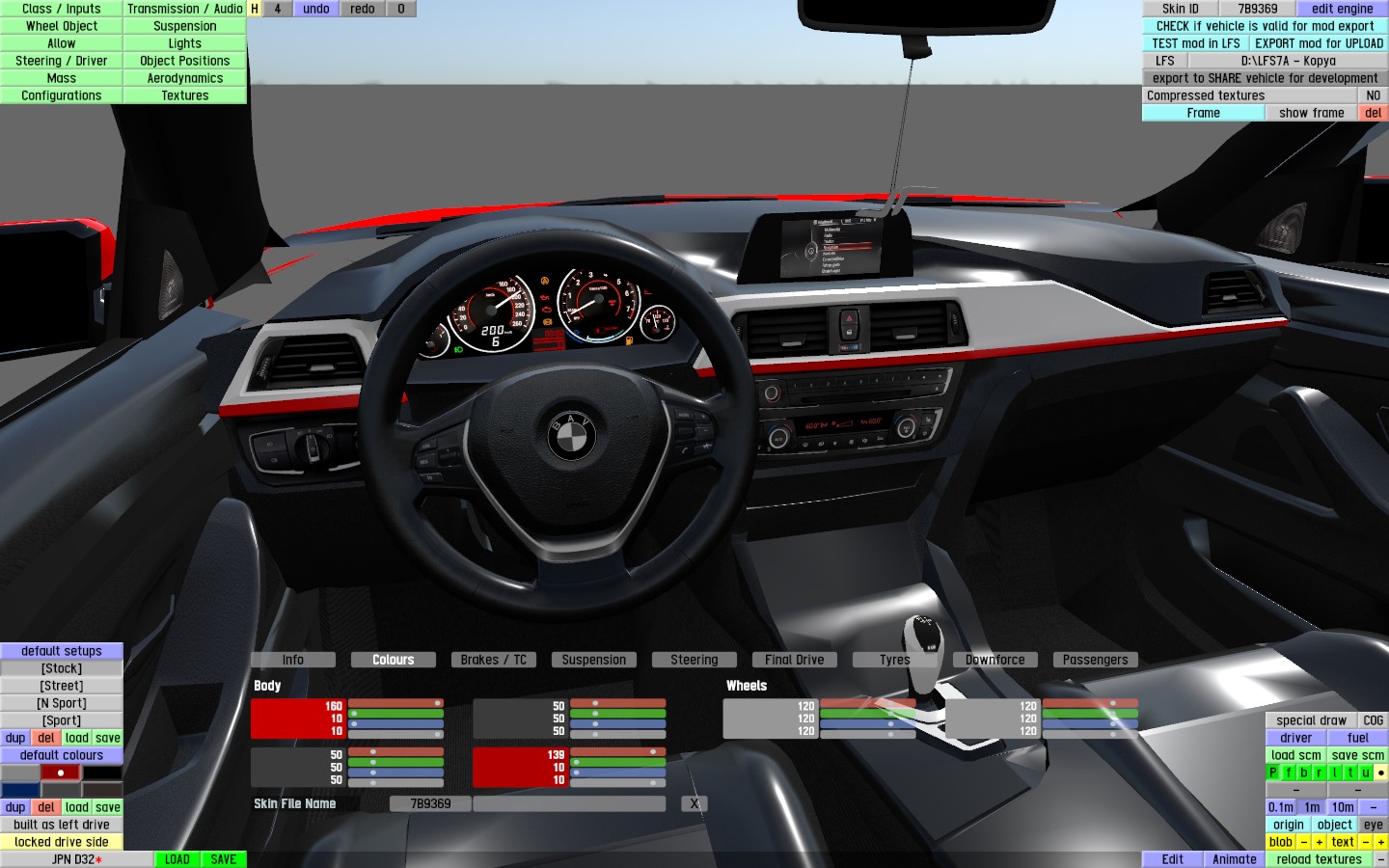This screenshot has width=1389, height=868.
Task: Open the Class / Inputs section
Action: (62, 9)
